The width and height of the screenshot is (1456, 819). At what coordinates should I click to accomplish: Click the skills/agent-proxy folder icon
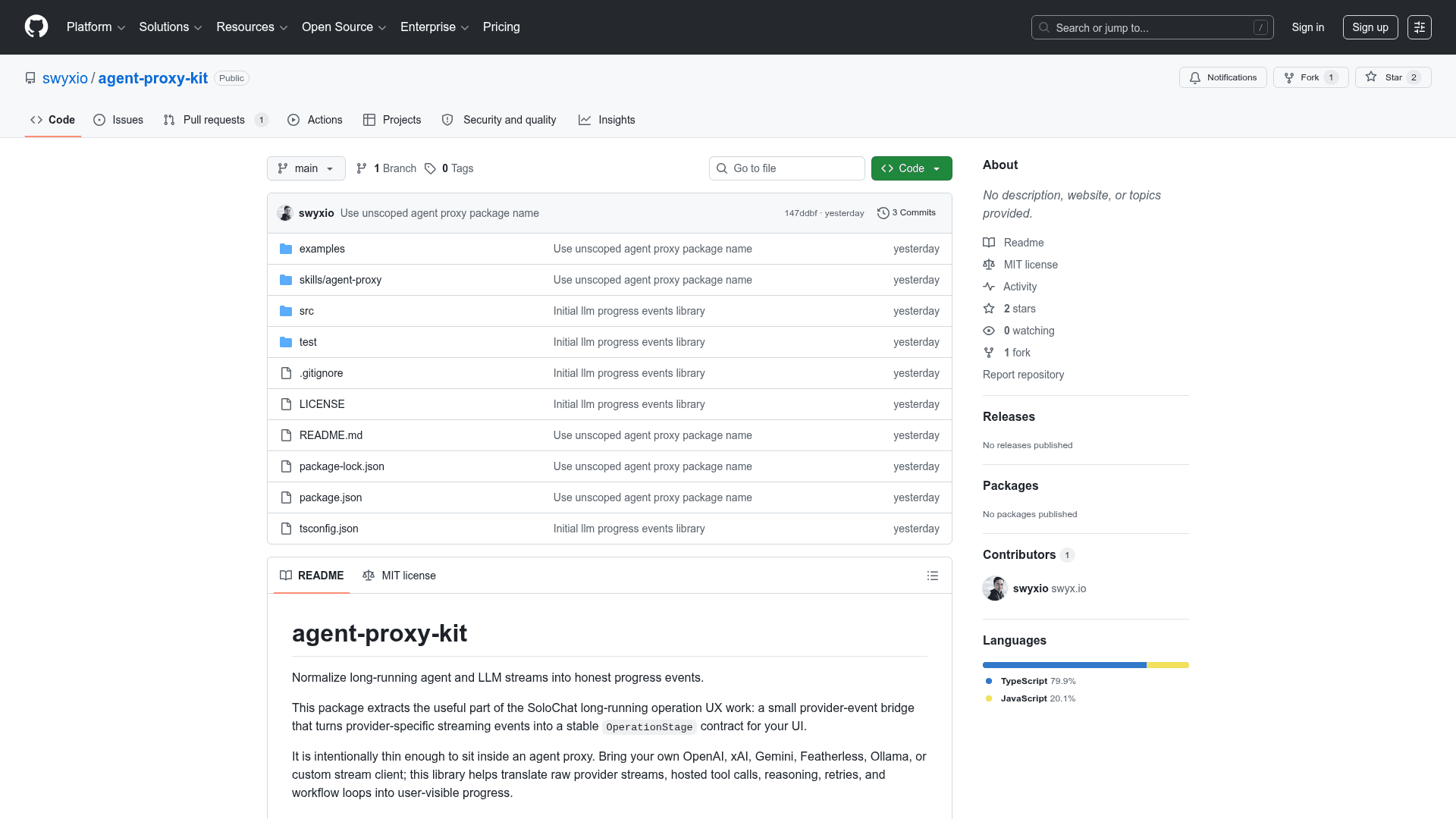[x=286, y=280]
